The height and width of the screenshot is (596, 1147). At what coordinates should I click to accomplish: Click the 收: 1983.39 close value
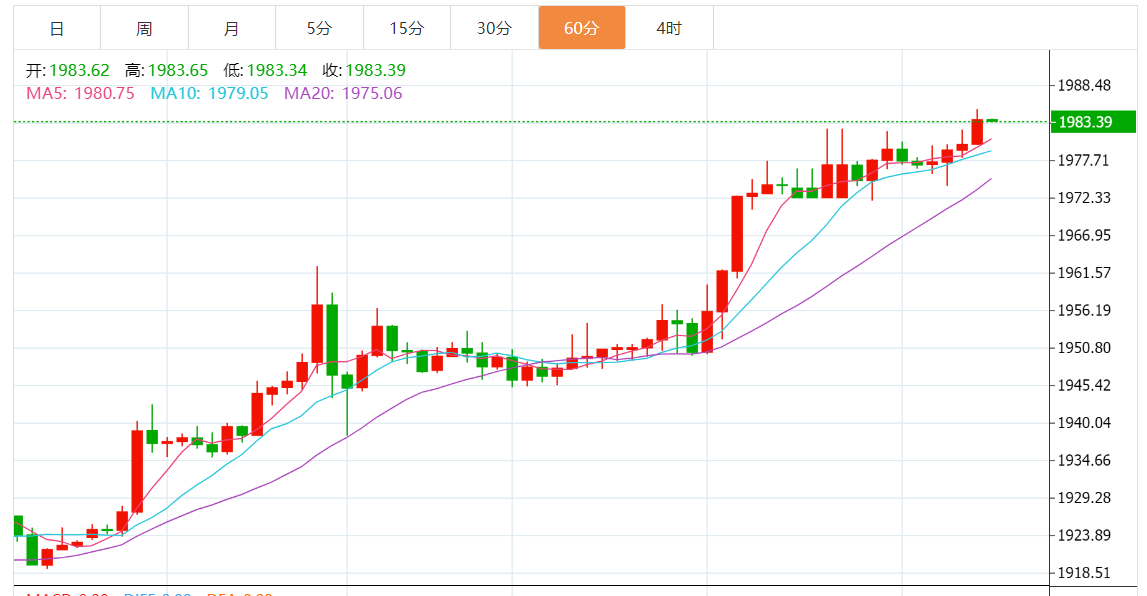[364, 70]
